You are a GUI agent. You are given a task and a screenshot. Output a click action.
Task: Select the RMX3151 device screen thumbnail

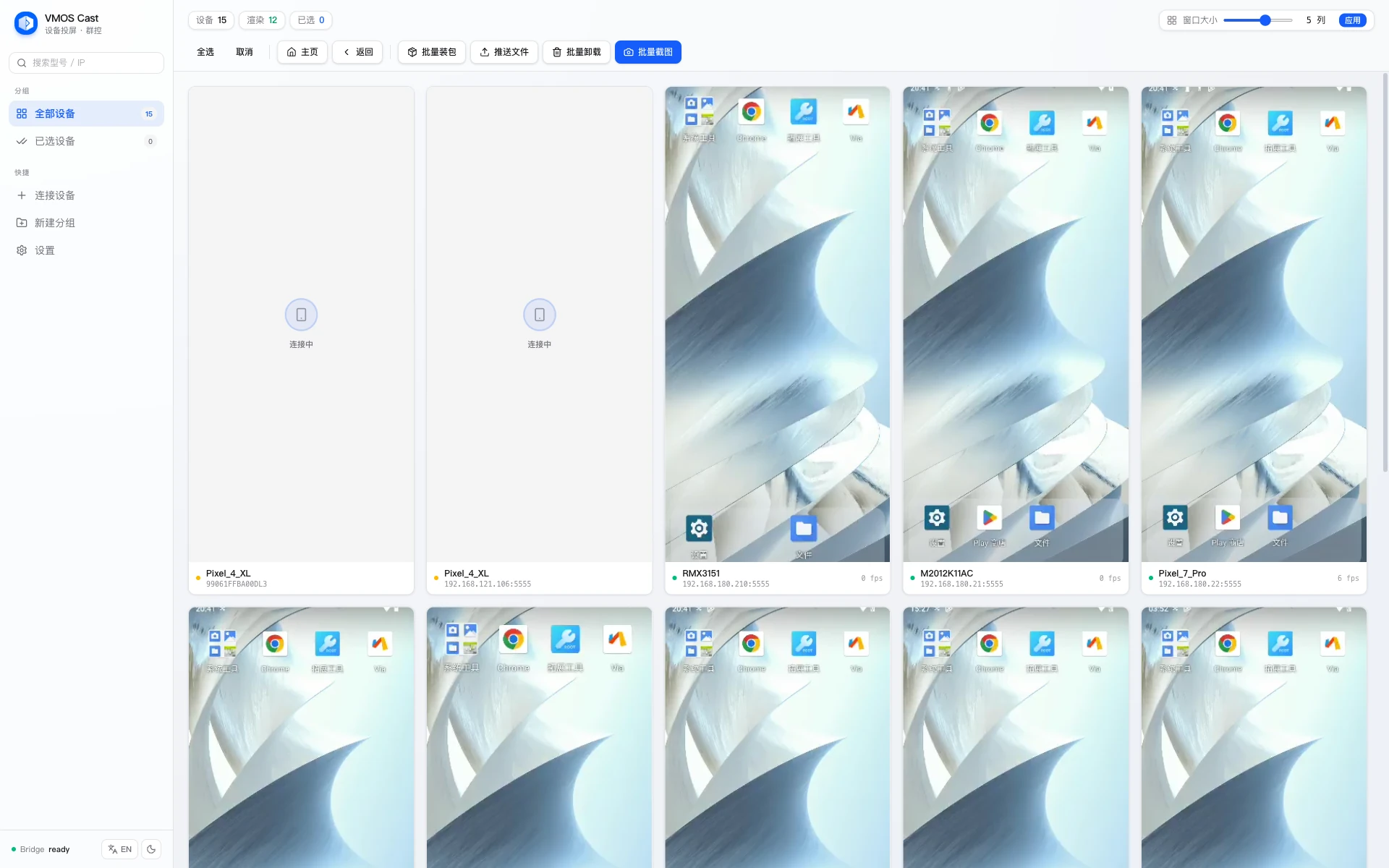[777, 324]
